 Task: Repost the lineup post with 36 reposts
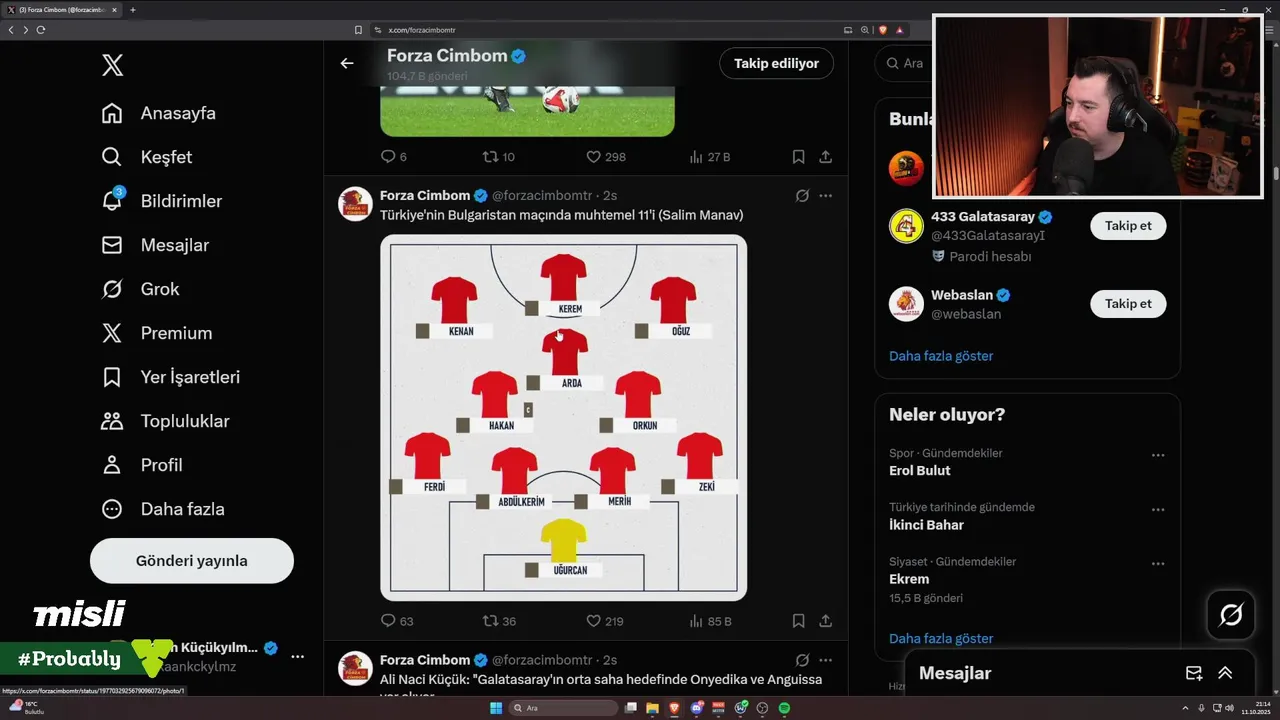(x=499, y=621)
